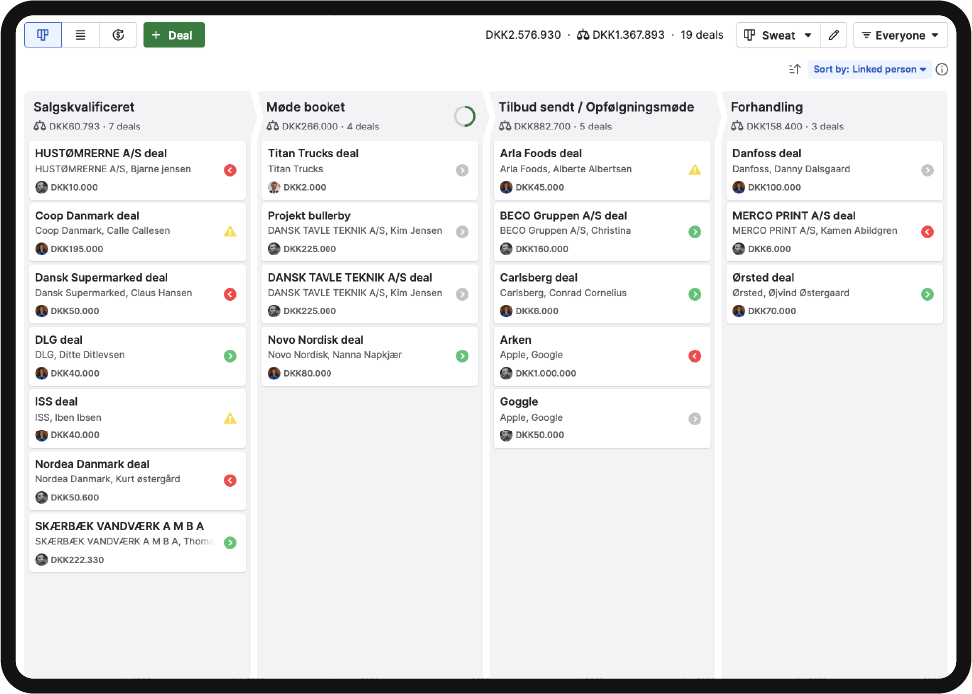Open Arla Foods deal title
The width and height of the screenshot is (972, 694).
(541, 153)
